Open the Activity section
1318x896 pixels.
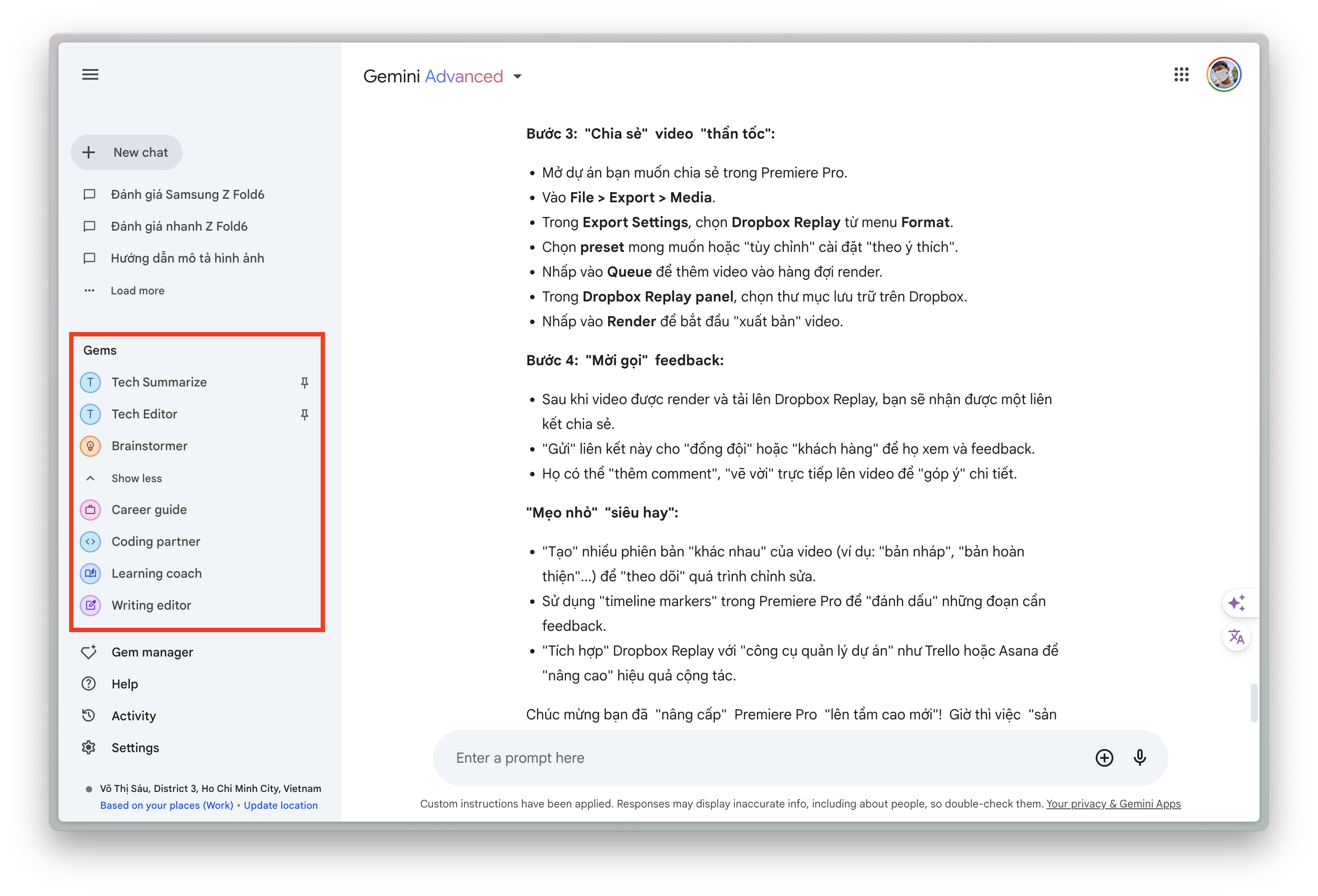[134, 715]
